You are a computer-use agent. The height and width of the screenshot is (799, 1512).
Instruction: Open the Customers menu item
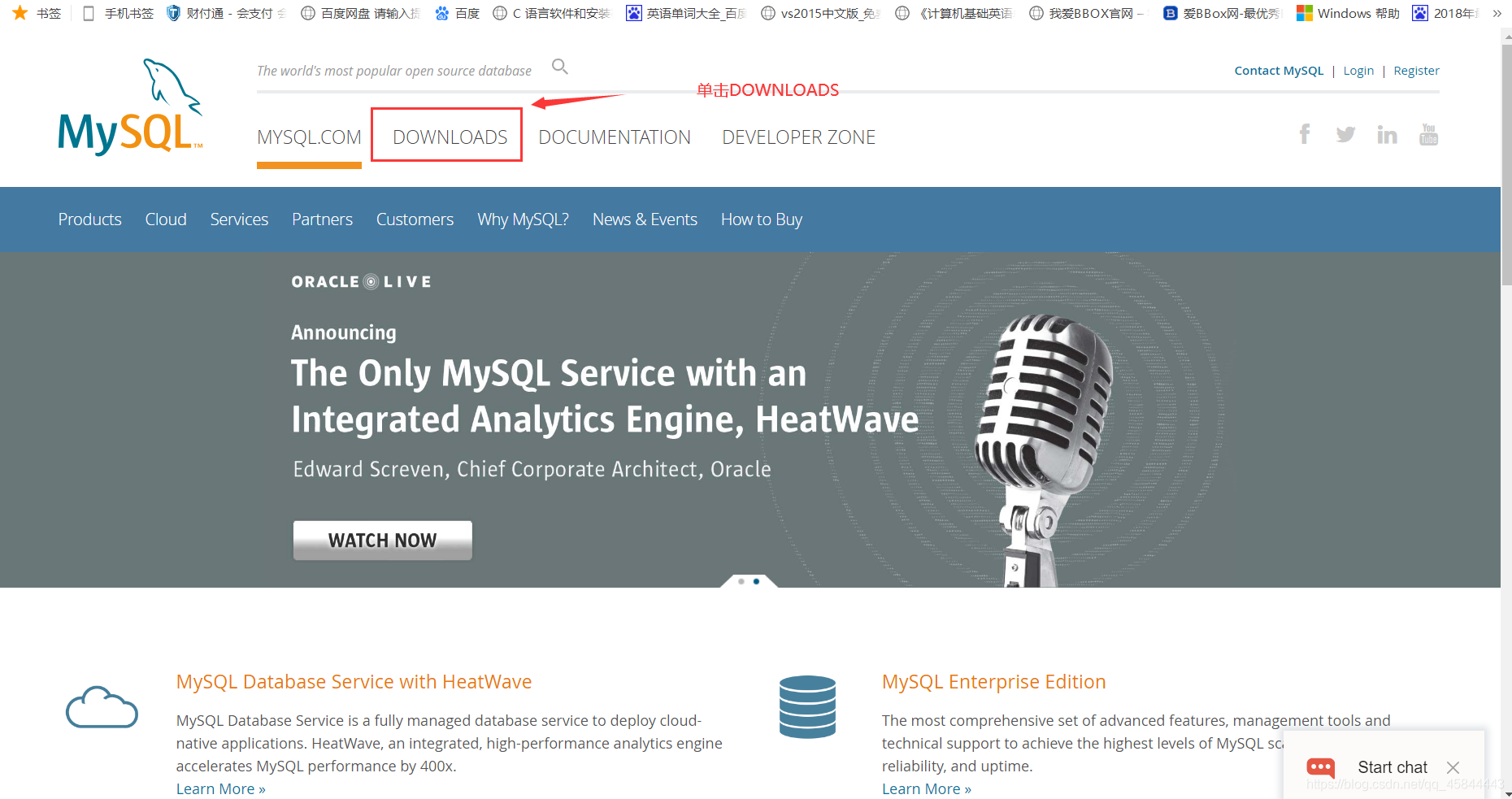[x=415, y=219]
